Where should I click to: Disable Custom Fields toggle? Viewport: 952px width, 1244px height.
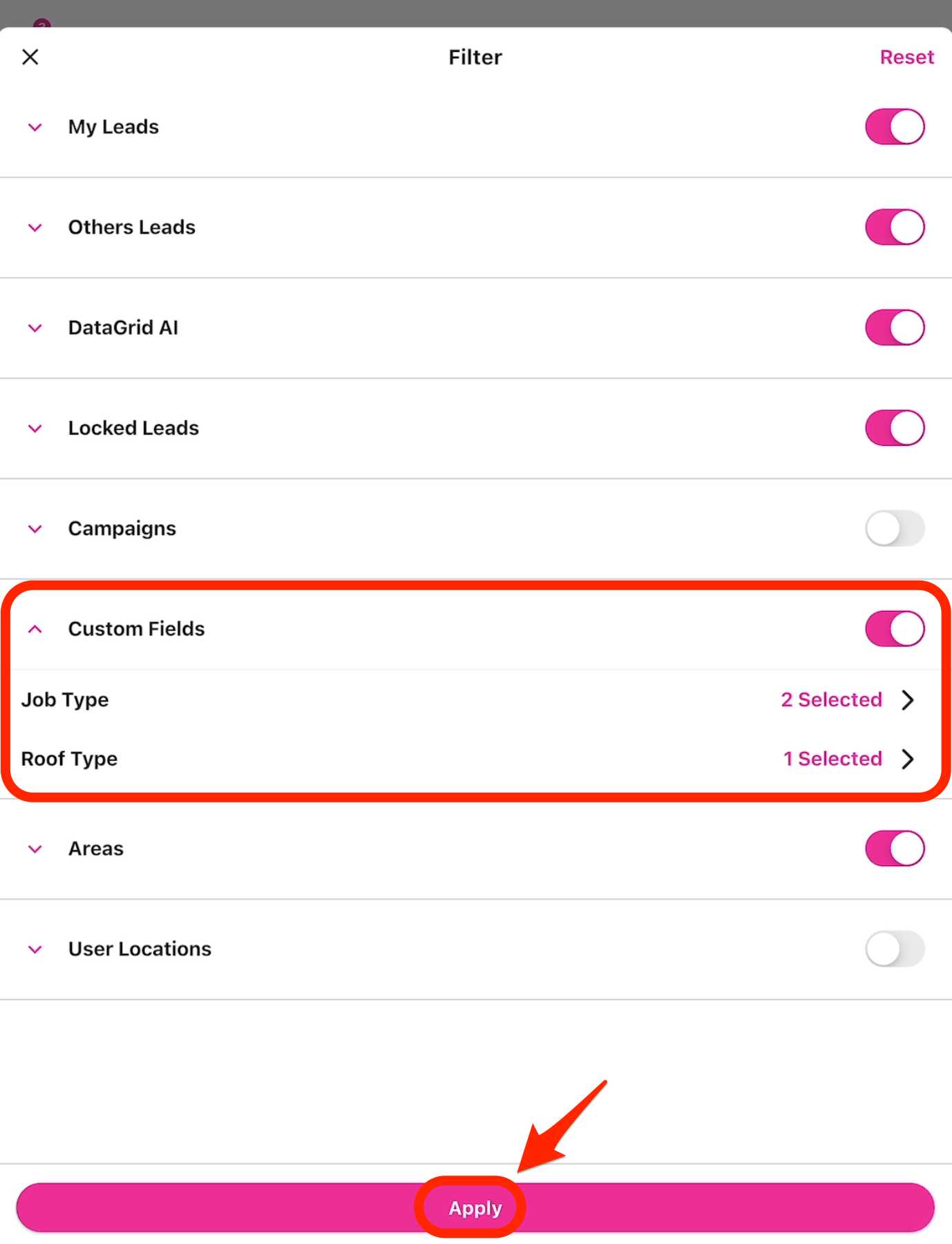[x=895, y=629]
